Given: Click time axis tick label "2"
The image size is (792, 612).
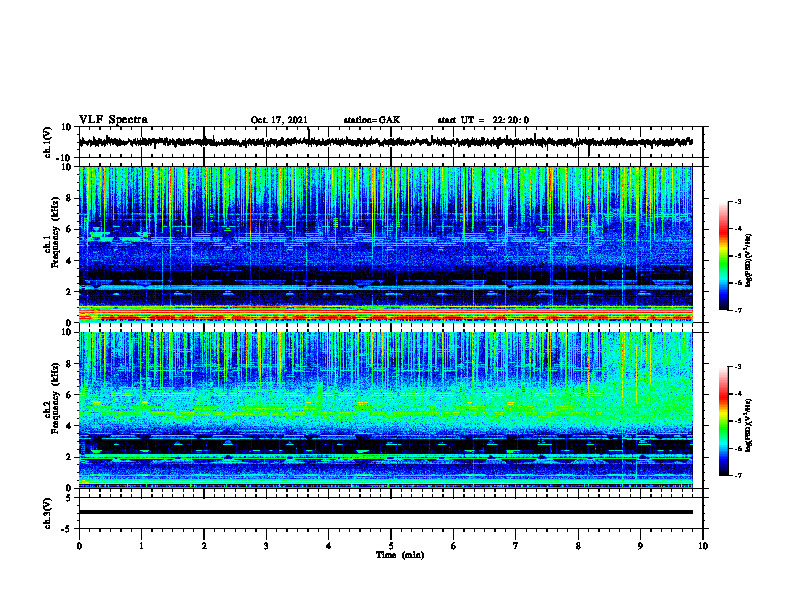Looking at the screenshot, I should click(x=204, y=546).
